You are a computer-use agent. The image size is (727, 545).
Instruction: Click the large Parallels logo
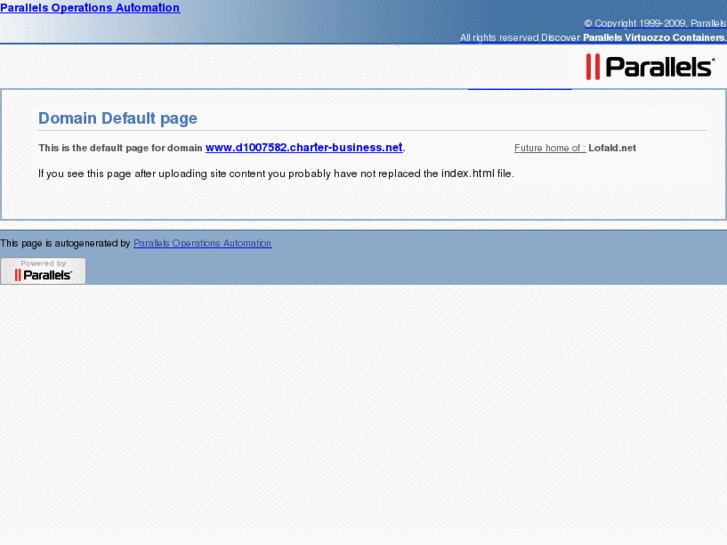pos(650,67)
